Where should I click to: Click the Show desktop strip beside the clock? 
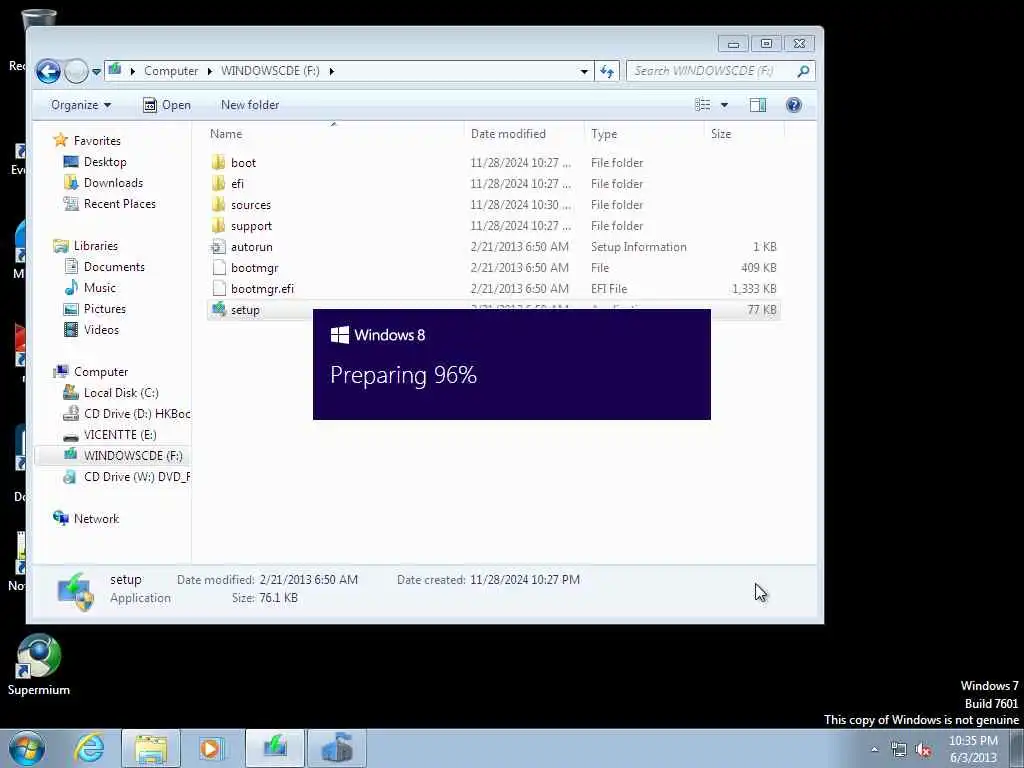pyautogui.click(x=1016, y=748)
